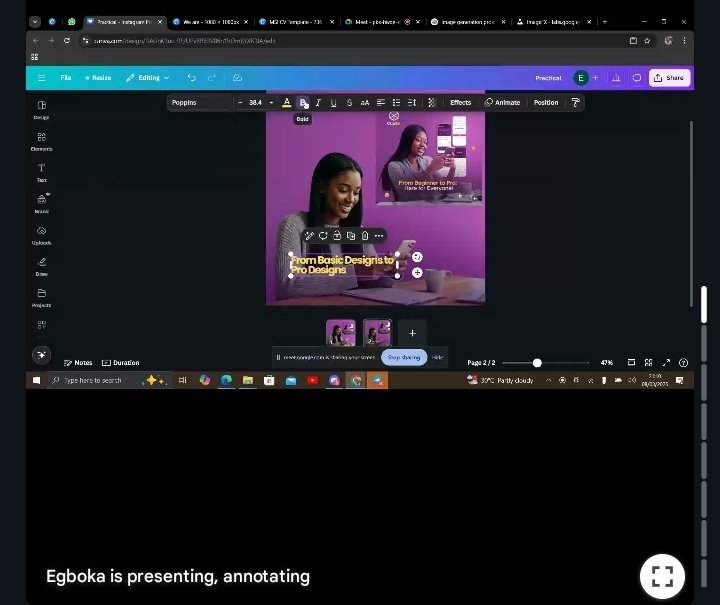
Task: Lock the selected text element
Action: click(337, 235)
